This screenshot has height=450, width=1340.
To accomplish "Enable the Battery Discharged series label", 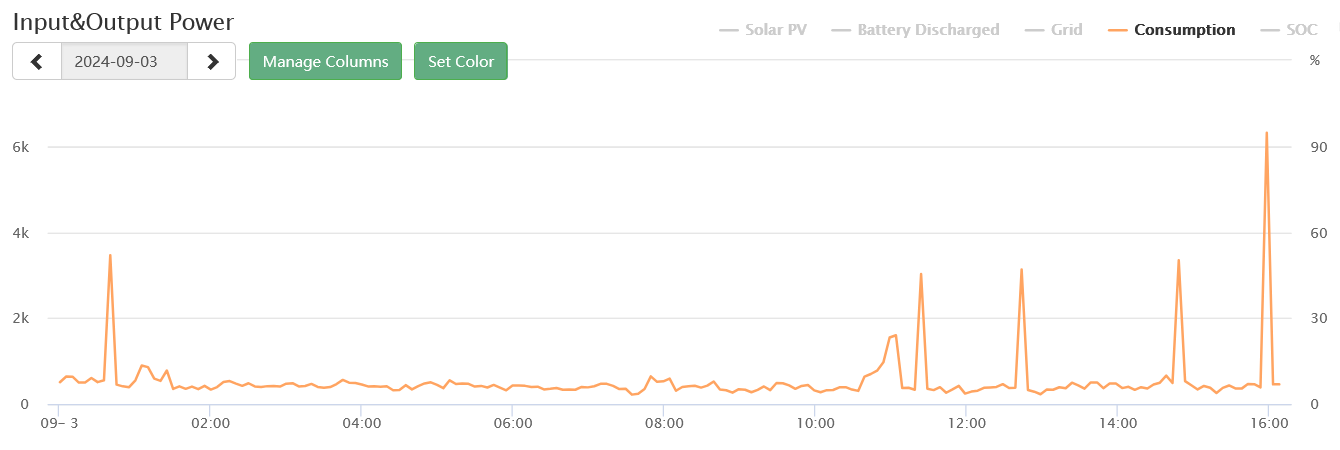I will (x=928, y=30).
